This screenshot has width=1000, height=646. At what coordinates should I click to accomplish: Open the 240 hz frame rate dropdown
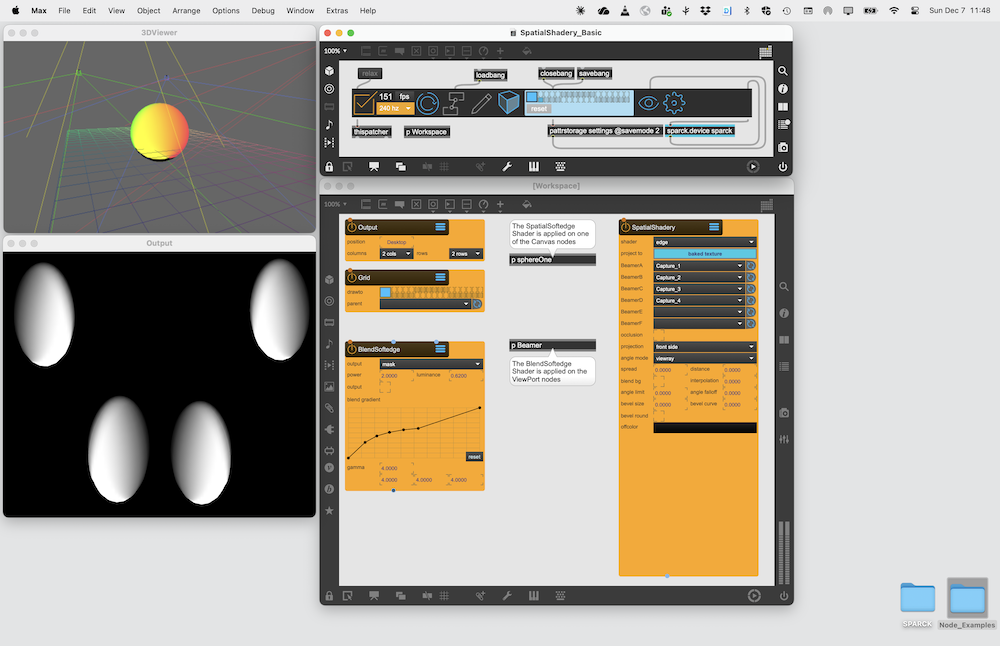395,108
